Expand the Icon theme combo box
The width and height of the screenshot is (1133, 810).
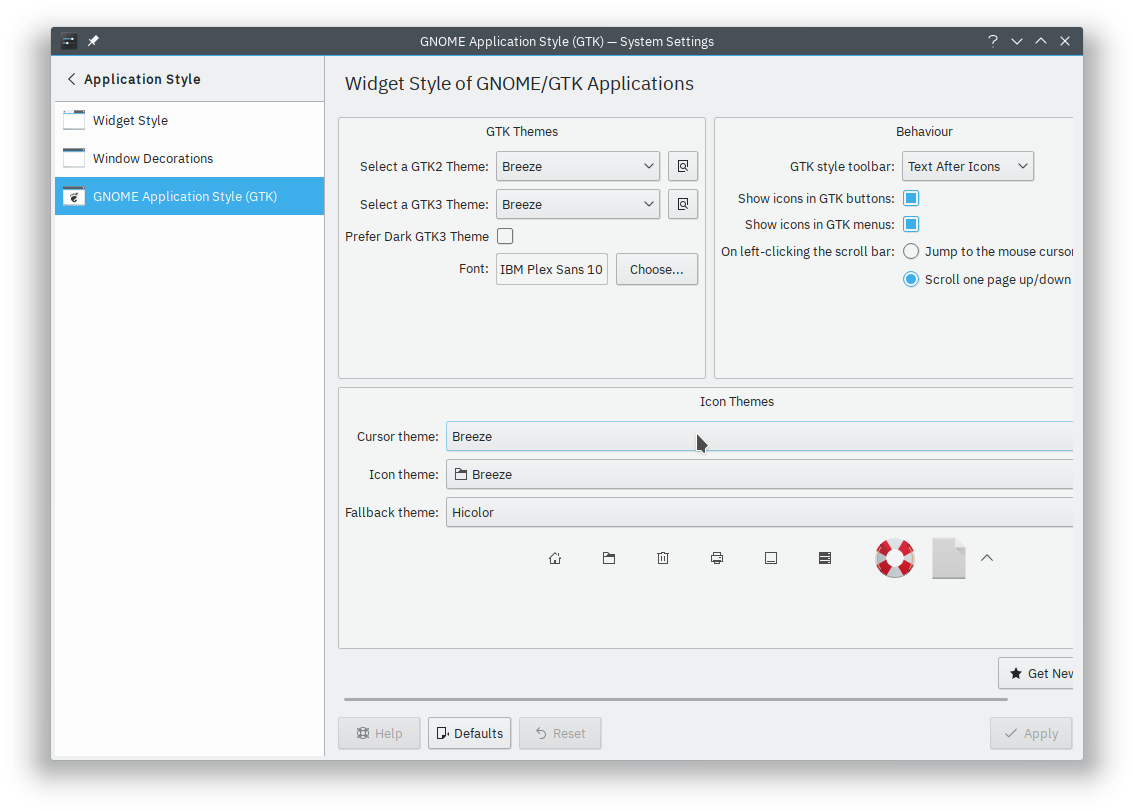[x=760, y=474]
